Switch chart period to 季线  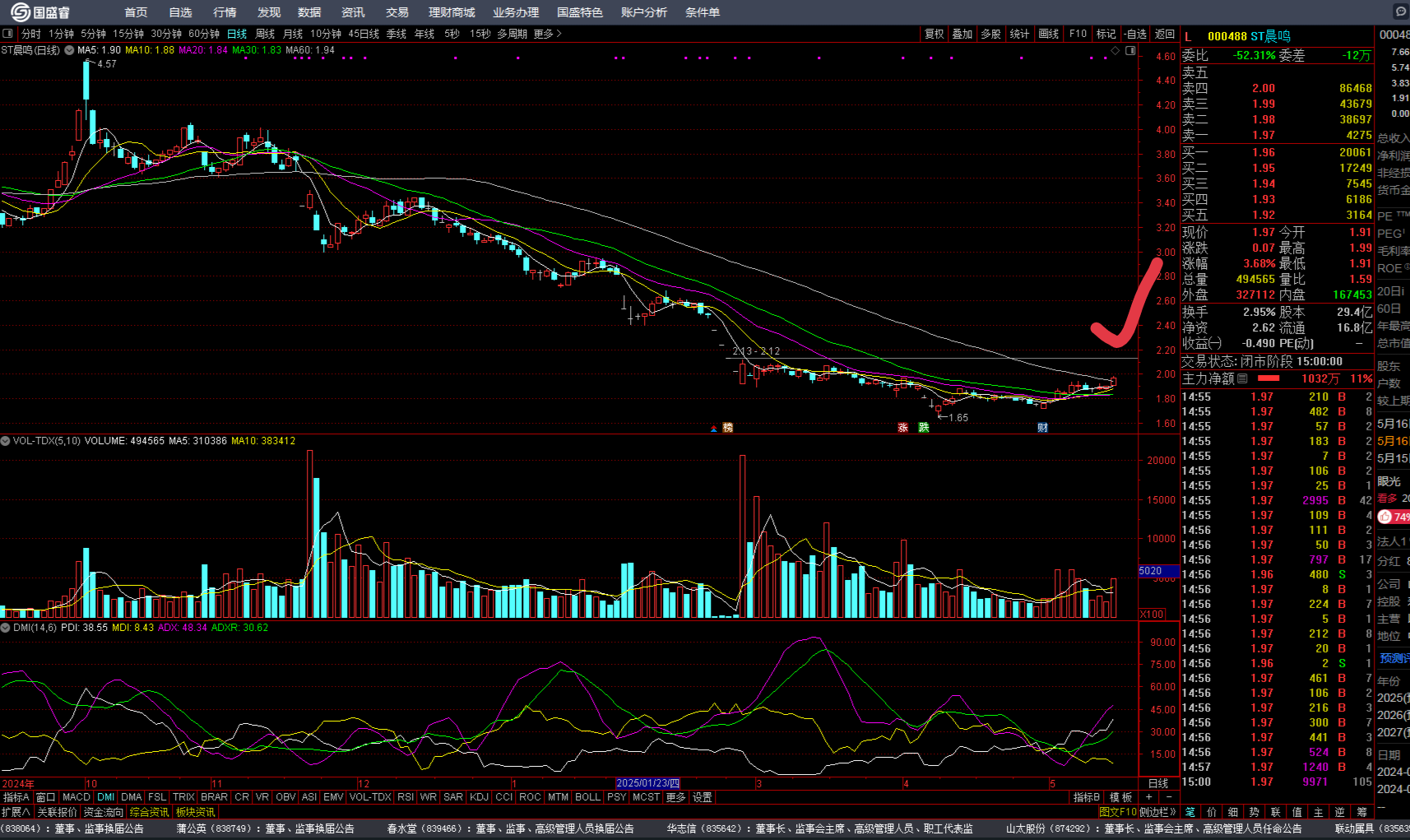coord(397,34)
